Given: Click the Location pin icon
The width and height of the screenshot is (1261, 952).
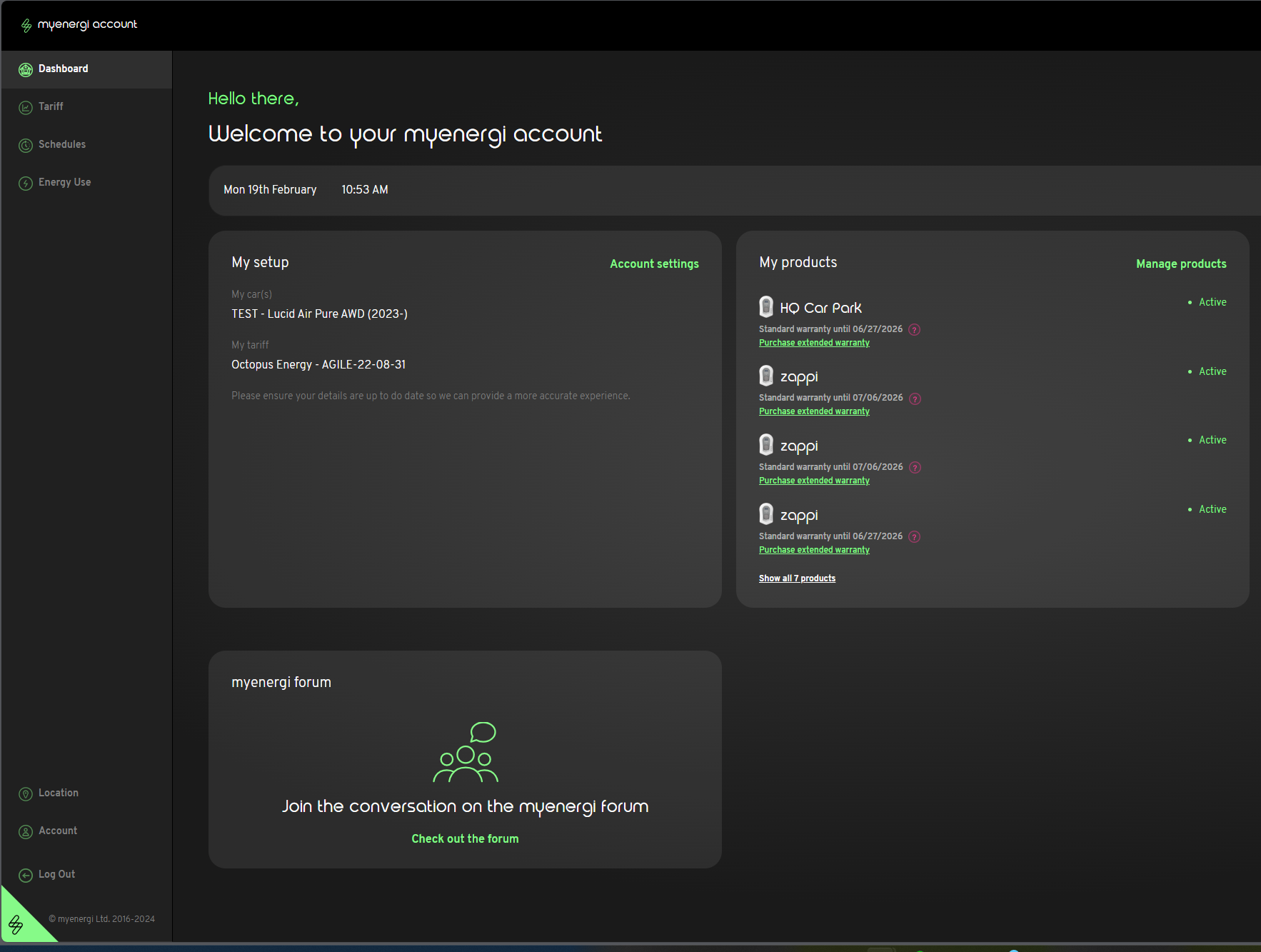Looking at the screenshot, I should point(26,793).
